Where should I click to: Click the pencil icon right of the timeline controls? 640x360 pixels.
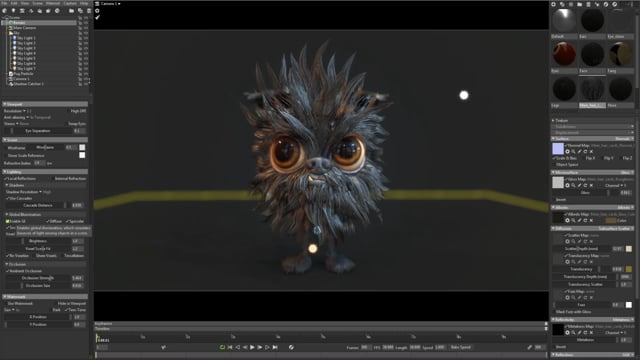529,347
